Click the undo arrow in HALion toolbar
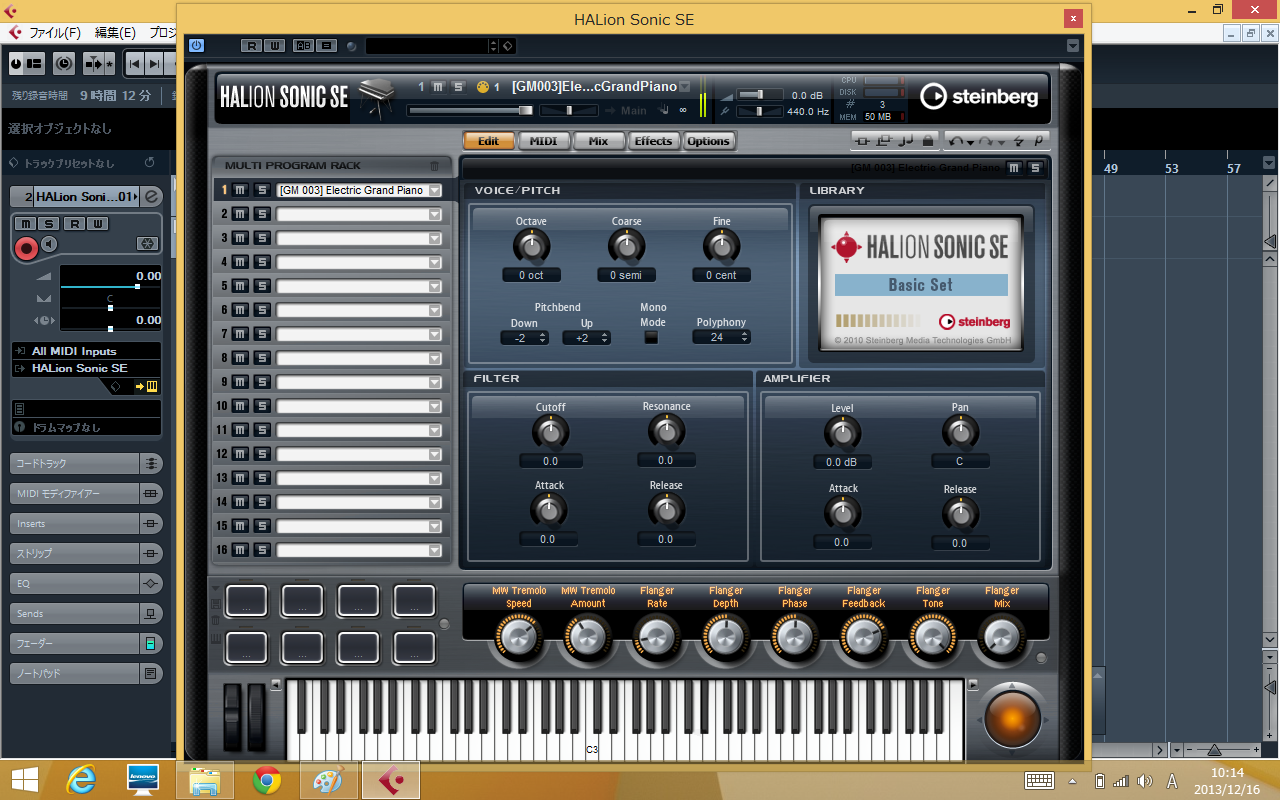Viewport: 1280px width, 800px height. [958, 142]
